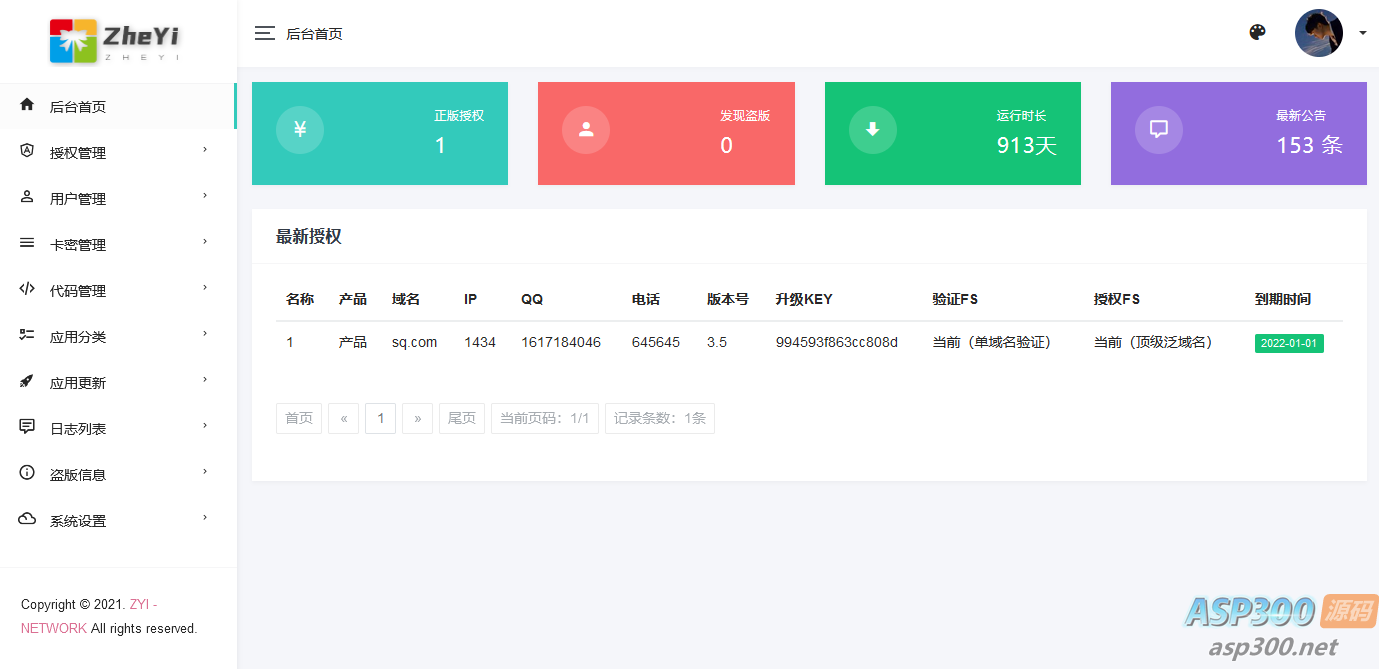
Task: Click the 正版授权 stat card
Action: pos(380,133)
